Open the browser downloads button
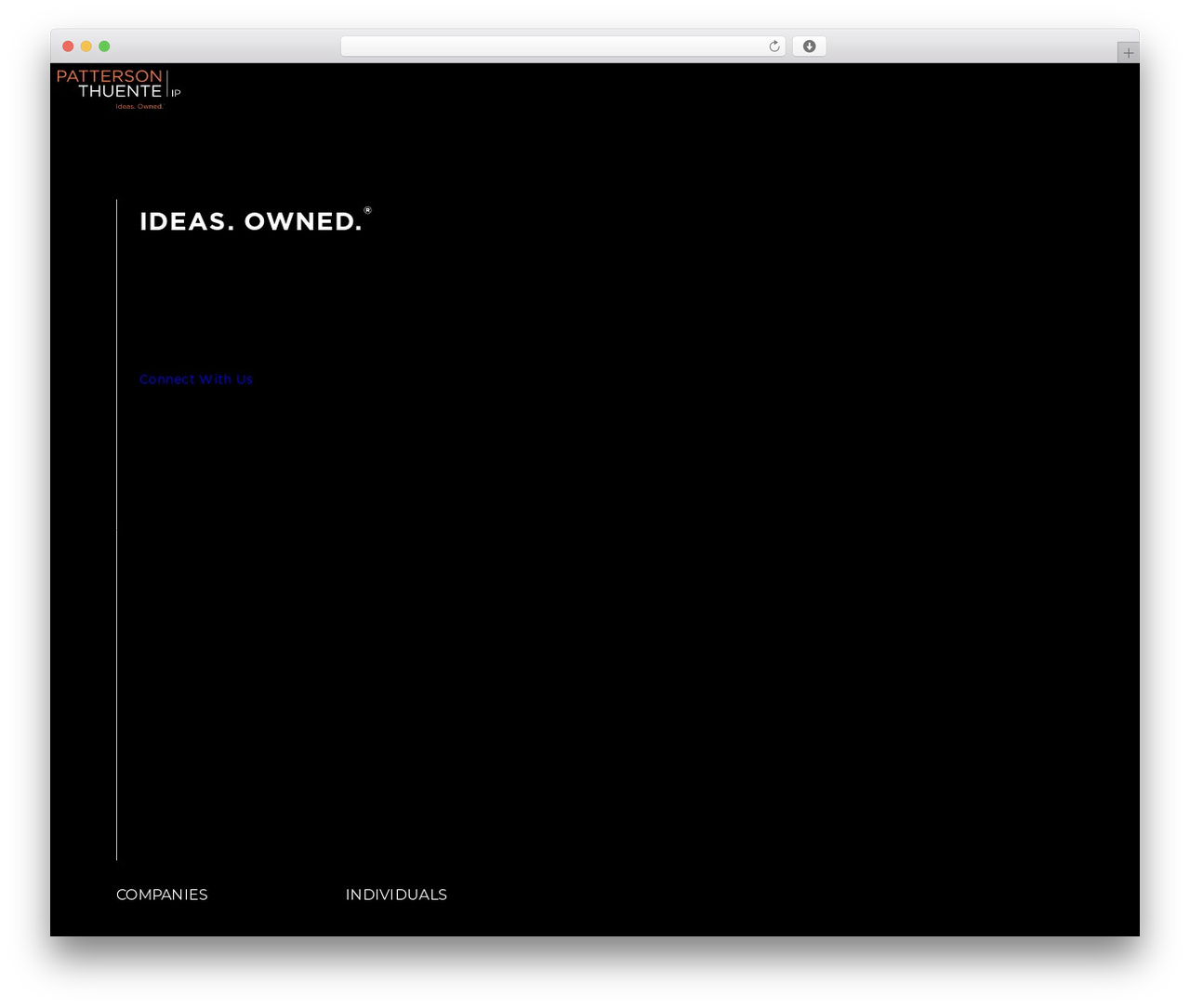 809,46
